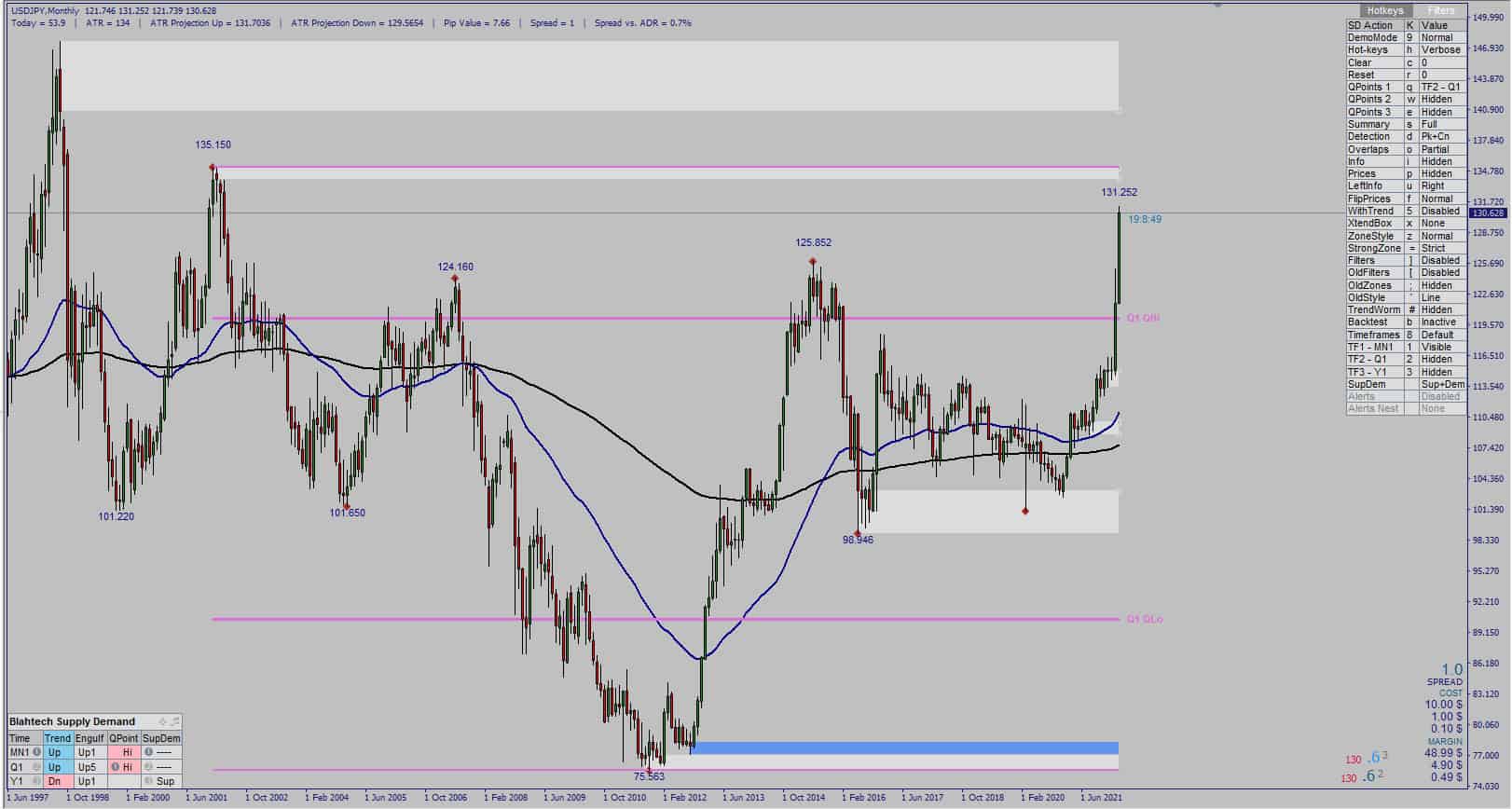Click the Reset action row

pyautogui.click(x=1406, y=75)
